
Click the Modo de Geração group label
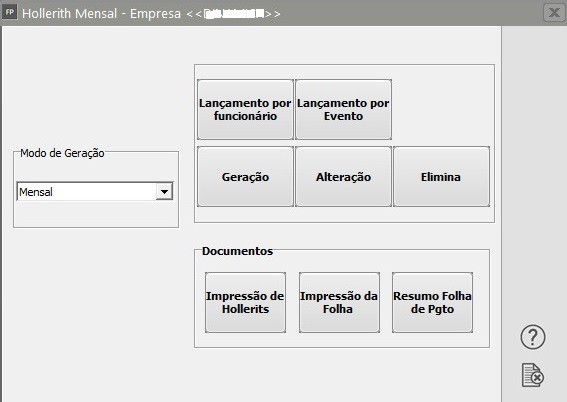click(x=62, y=153)
